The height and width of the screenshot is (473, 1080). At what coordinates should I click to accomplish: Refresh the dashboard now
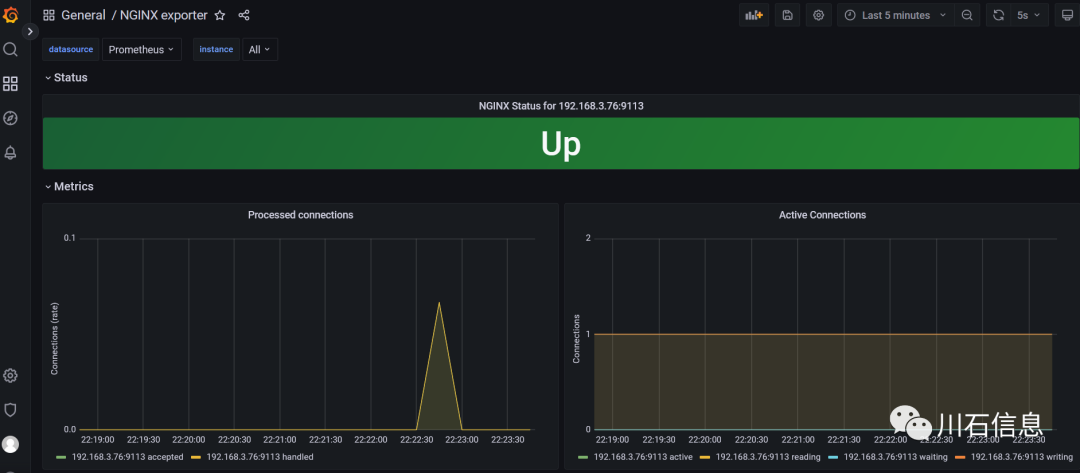[x=999, y=15]
